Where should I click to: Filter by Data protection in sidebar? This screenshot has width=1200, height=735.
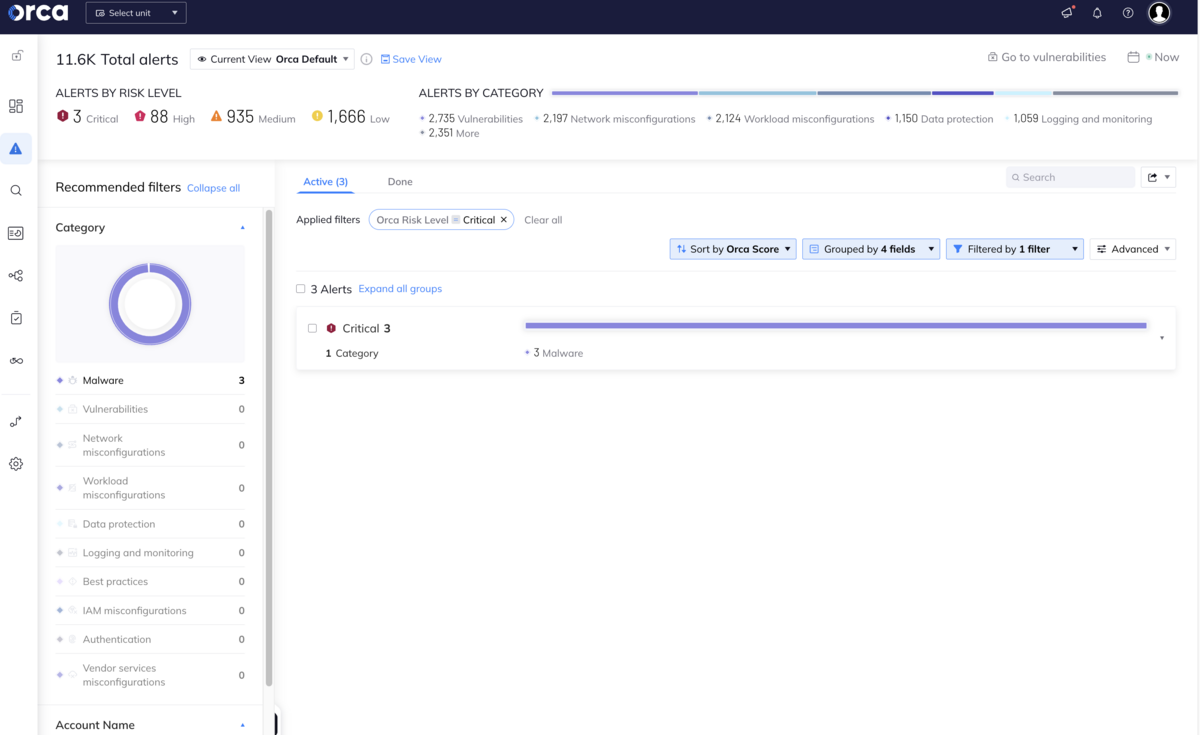pyautogui.click(x=150, y=524)
